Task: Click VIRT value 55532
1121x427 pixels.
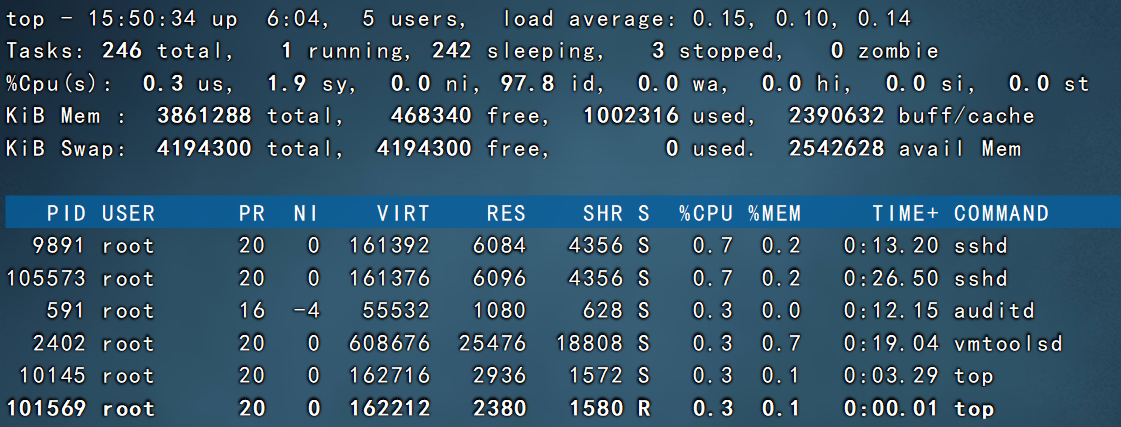Action: (x=396, y=310)
